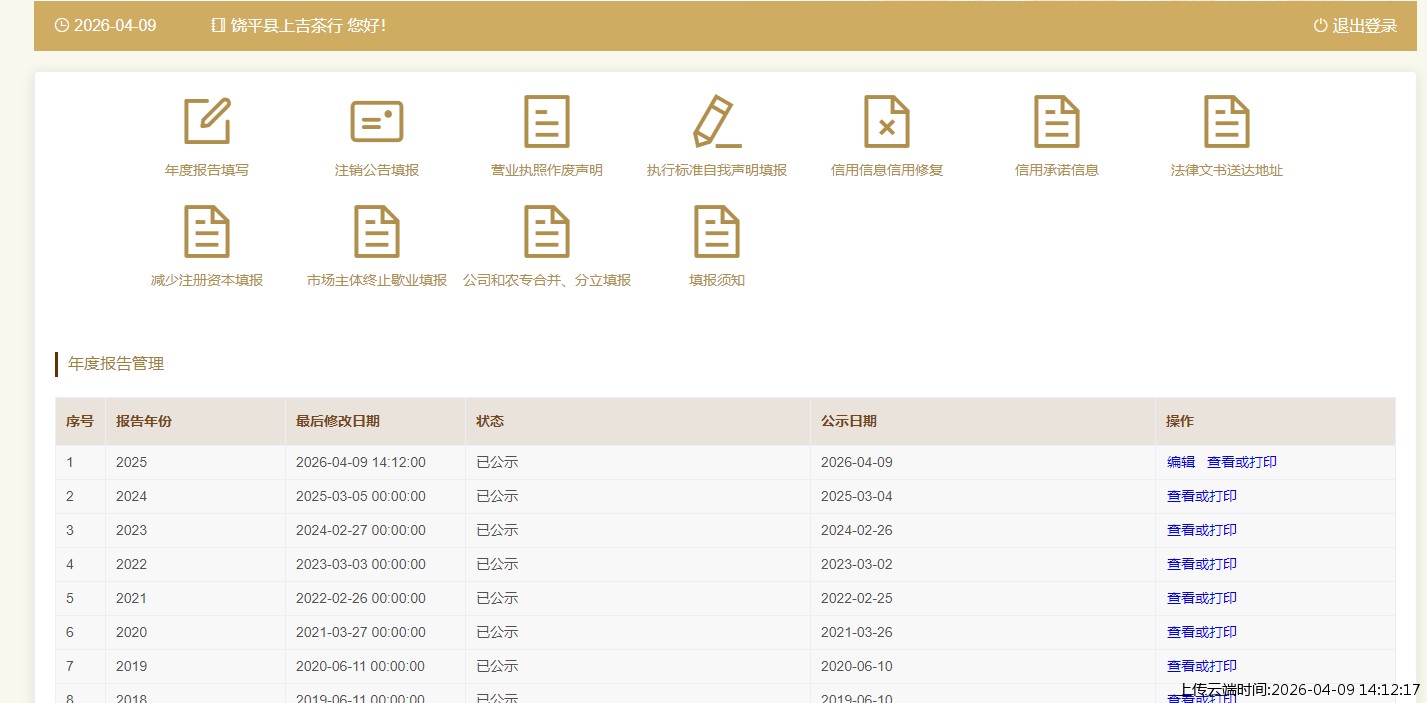This screenshot has width=1427, height=703.
Task: Click the 信用承诺信息 document icon
Action: (1057, 122)
